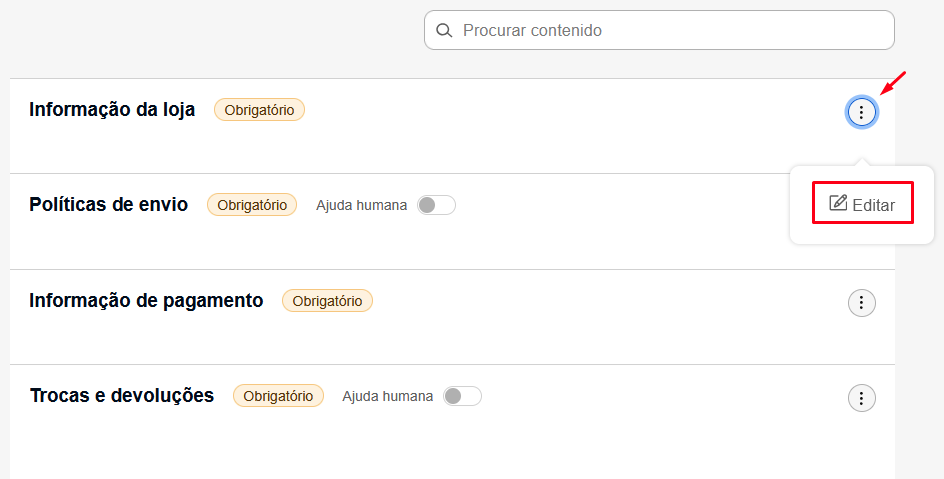Open three-dot menu for Trocas e devoluções
Image resolution: width=944 pixels, height=479 pixels.
pyautogui.click(x=862, y=398)
